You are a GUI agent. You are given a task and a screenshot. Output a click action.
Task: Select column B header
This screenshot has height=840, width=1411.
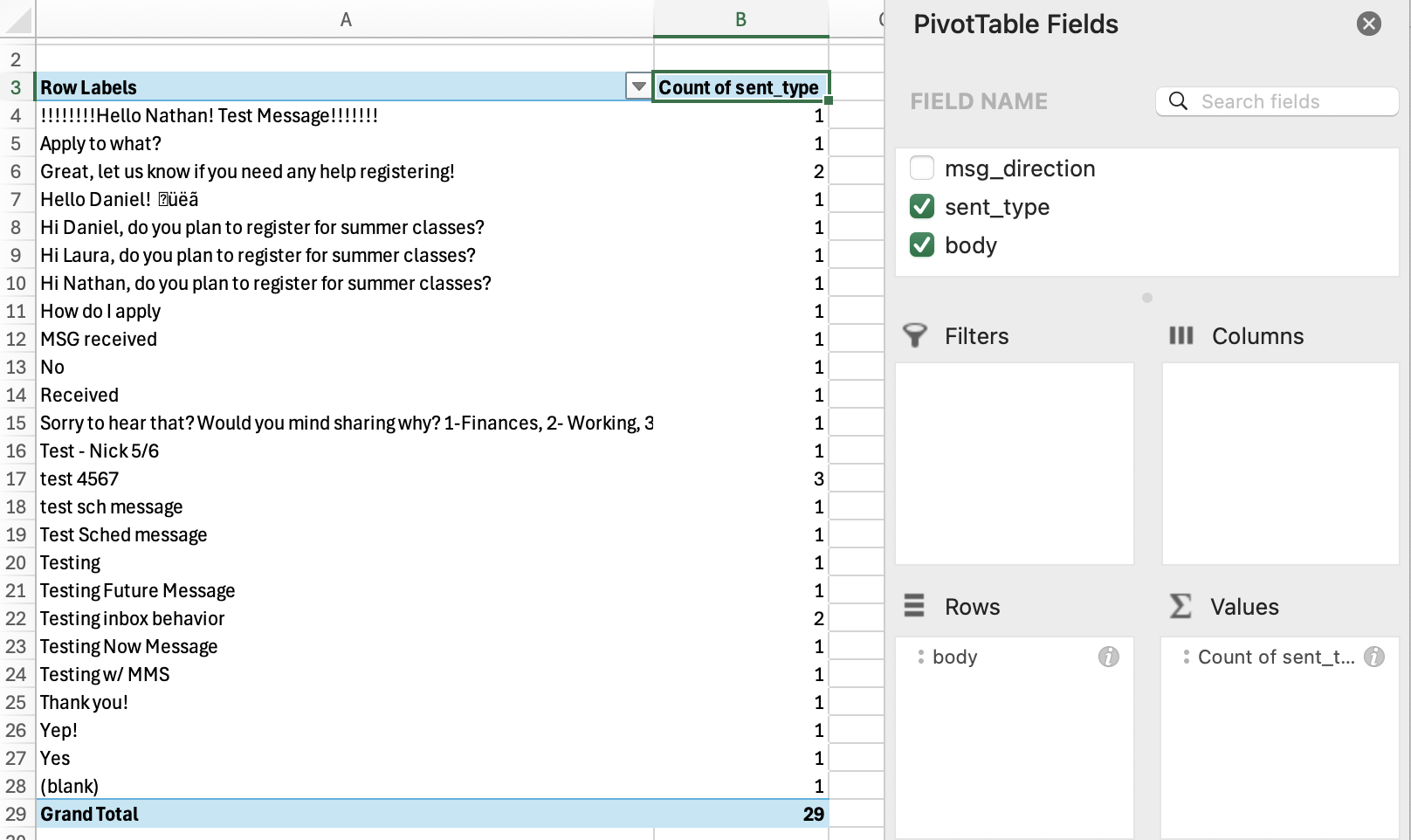pos(740,19)
